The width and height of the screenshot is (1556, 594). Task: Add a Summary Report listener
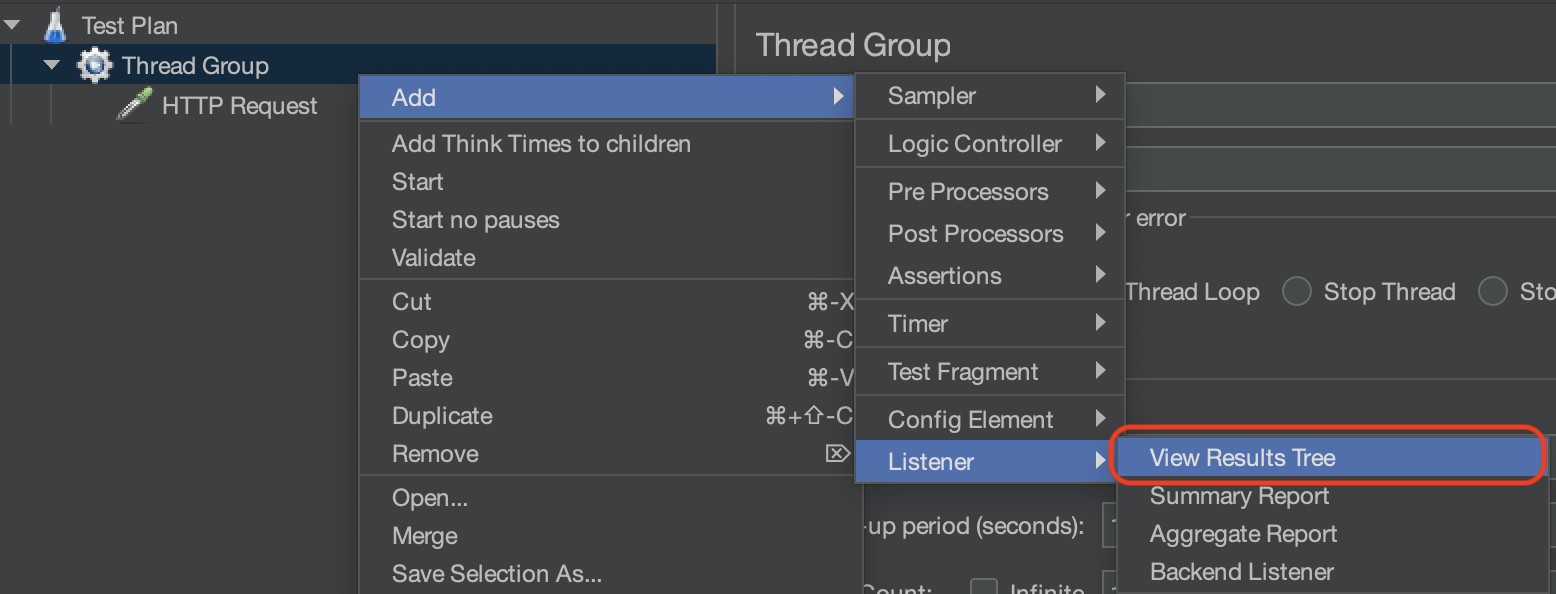[1239, 496]
